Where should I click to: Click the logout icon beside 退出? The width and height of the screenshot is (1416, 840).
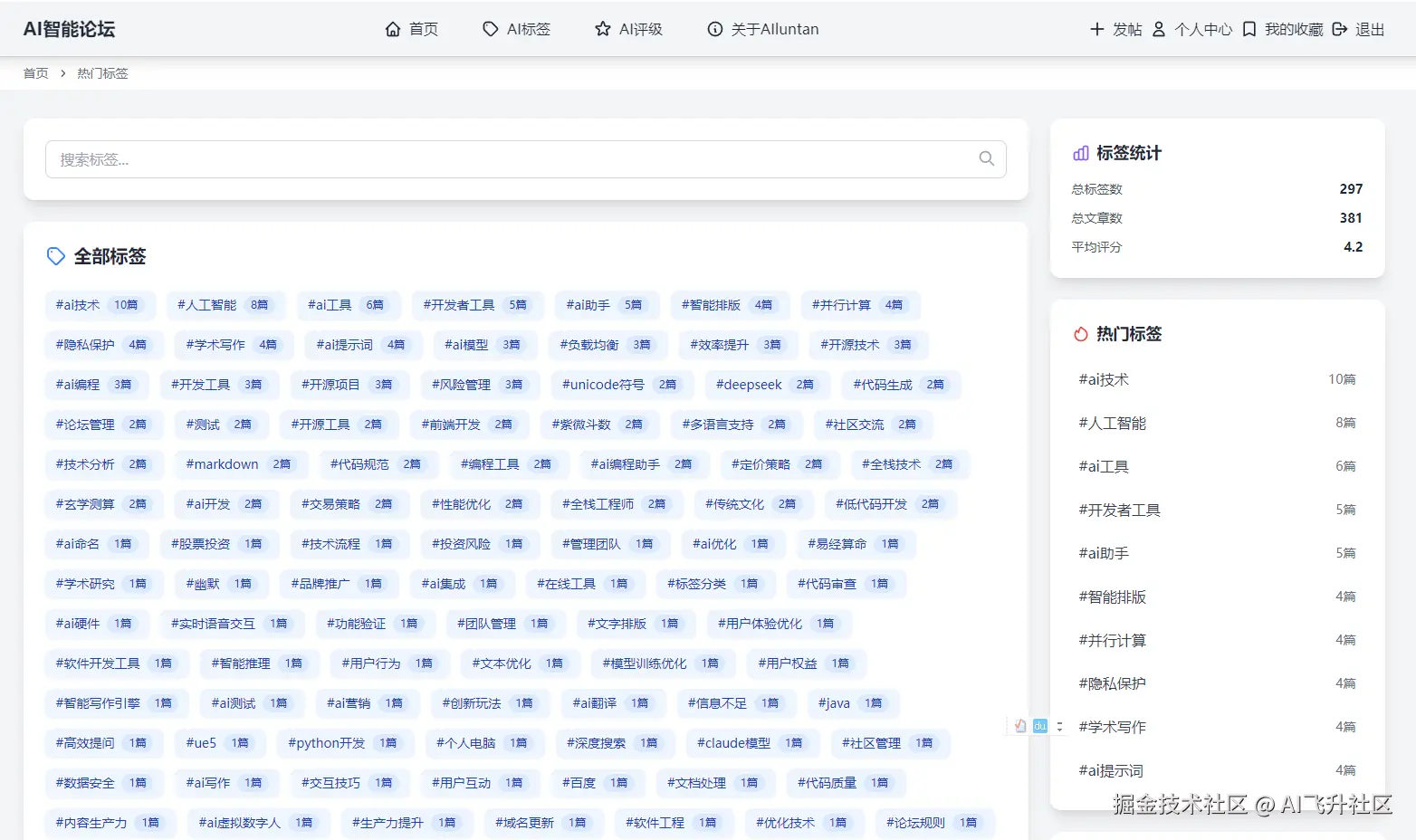(x=1340, y=29)
